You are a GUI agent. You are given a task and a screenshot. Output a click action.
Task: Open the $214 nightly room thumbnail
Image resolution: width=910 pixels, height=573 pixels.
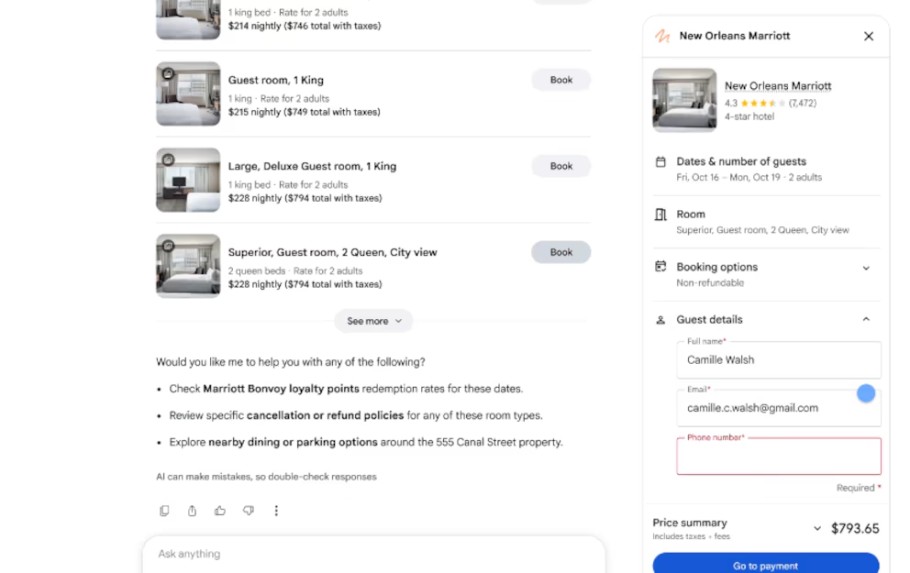coord(188,19)
